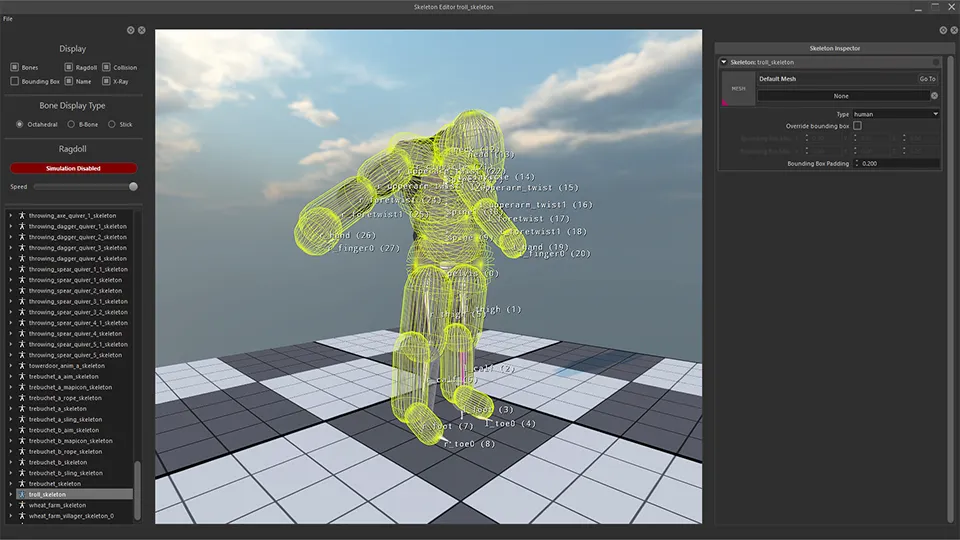This screenshot has height=540, width=960.
Task: Close the left display panel
Action: (142, 31)
